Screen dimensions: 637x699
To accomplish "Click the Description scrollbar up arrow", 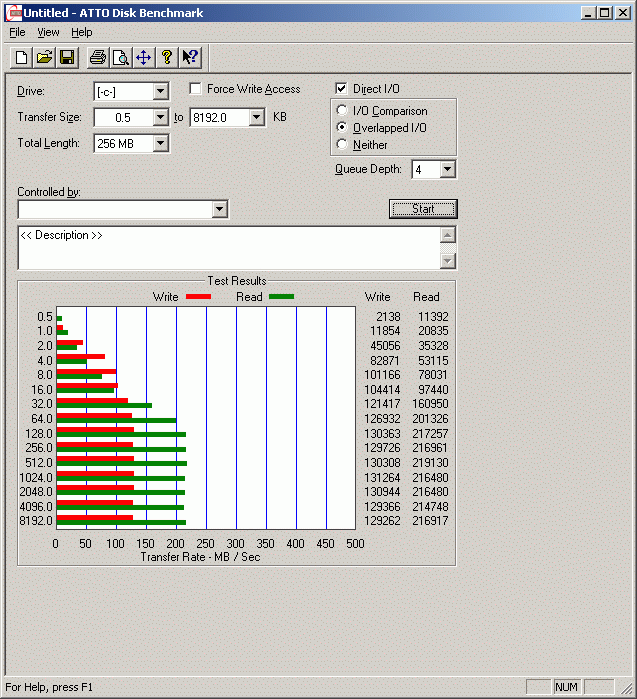I will tap(448, 235).
